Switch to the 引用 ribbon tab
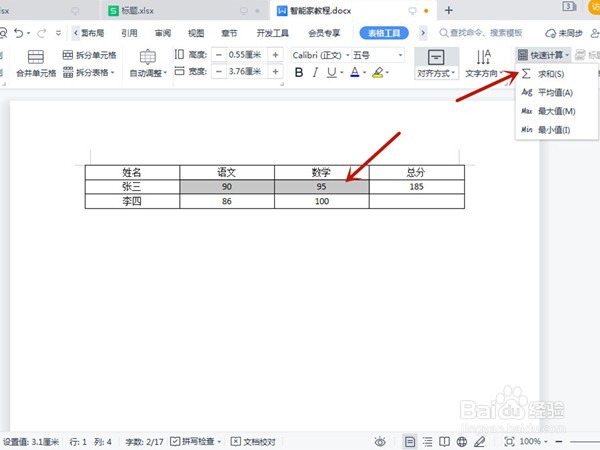600x450 pixels. 129,33
